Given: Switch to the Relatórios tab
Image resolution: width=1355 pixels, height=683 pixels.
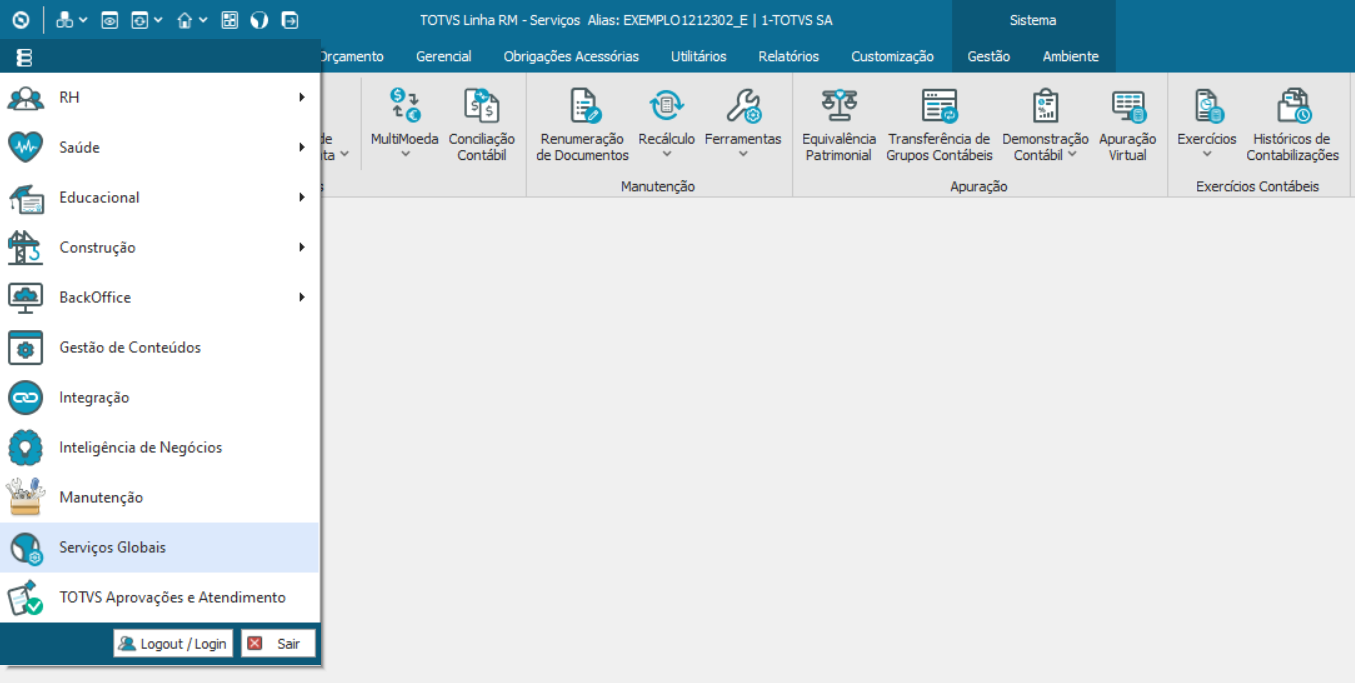Looking at the screenshot, I should coord(789,56).
